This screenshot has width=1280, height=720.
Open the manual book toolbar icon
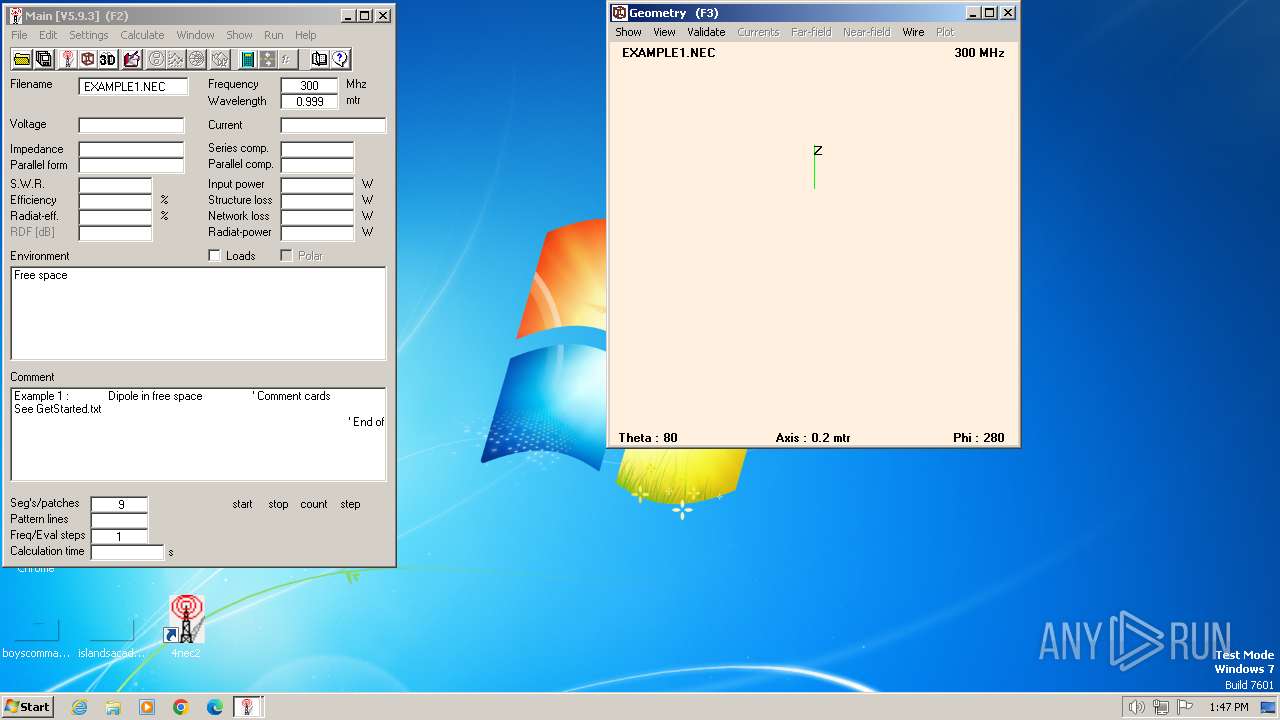click(319, 60)
